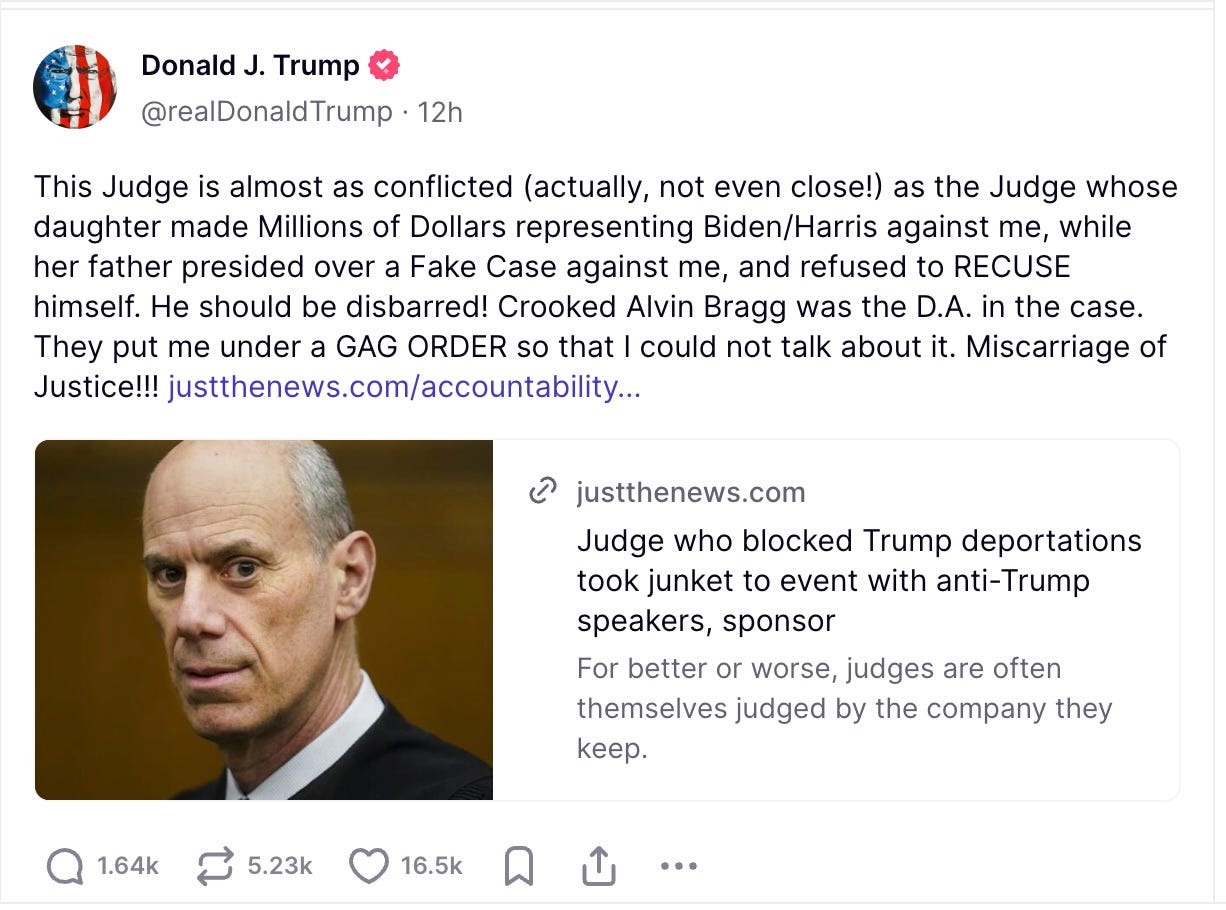Open the justthenews.com/accountability link
This screenshot has width=1226, height=910.
(405, 387)
